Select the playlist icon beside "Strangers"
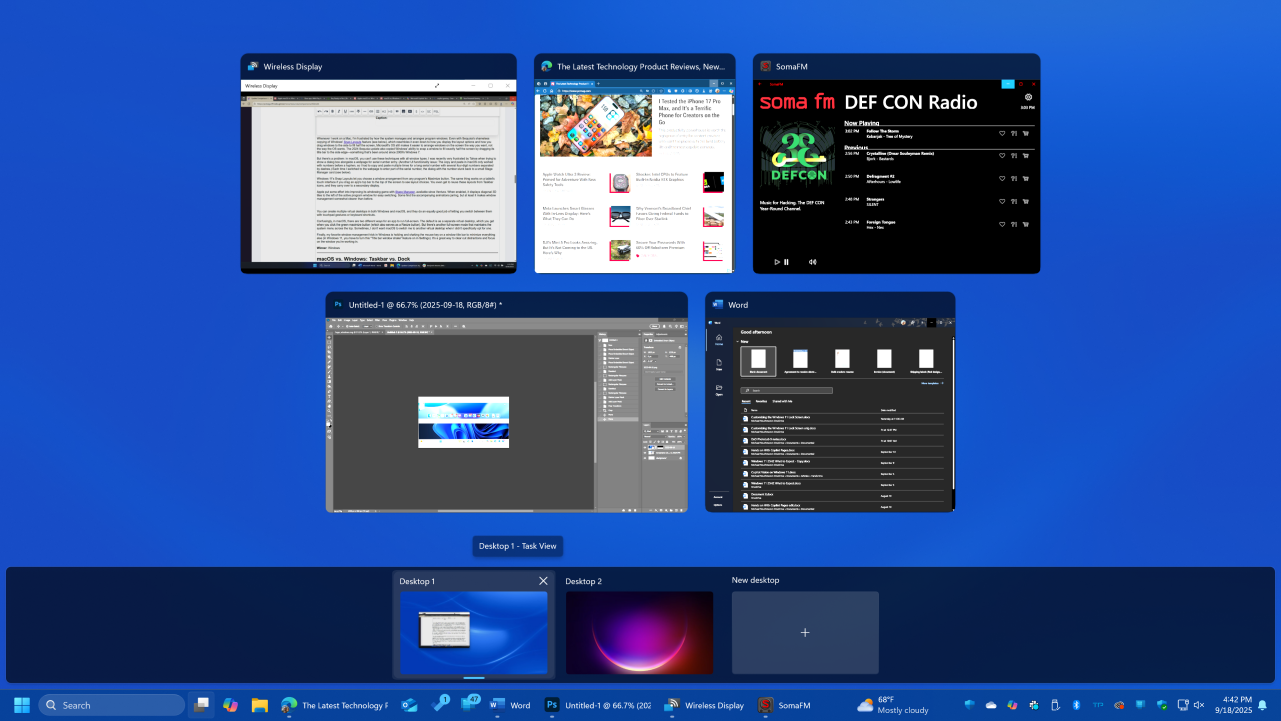The width and height of the screenshot is (1281, 721). 1013,202
